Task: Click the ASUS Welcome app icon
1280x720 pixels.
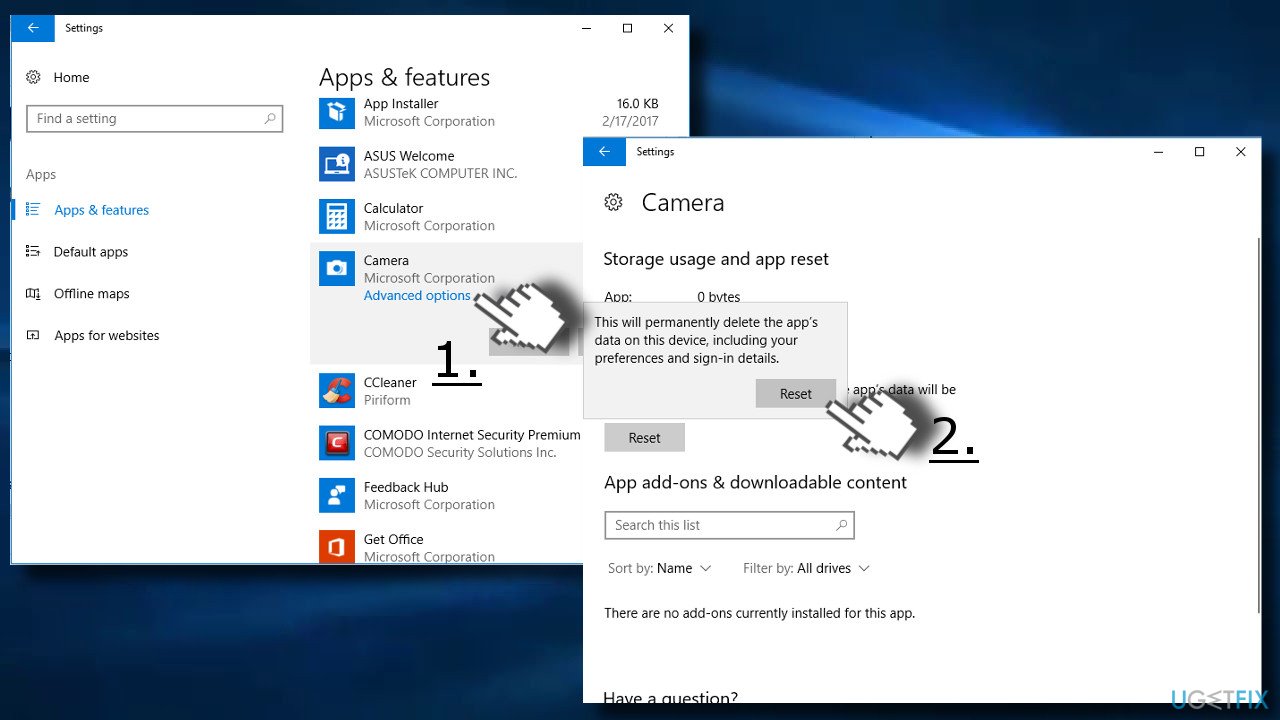Action: [337, 164]
